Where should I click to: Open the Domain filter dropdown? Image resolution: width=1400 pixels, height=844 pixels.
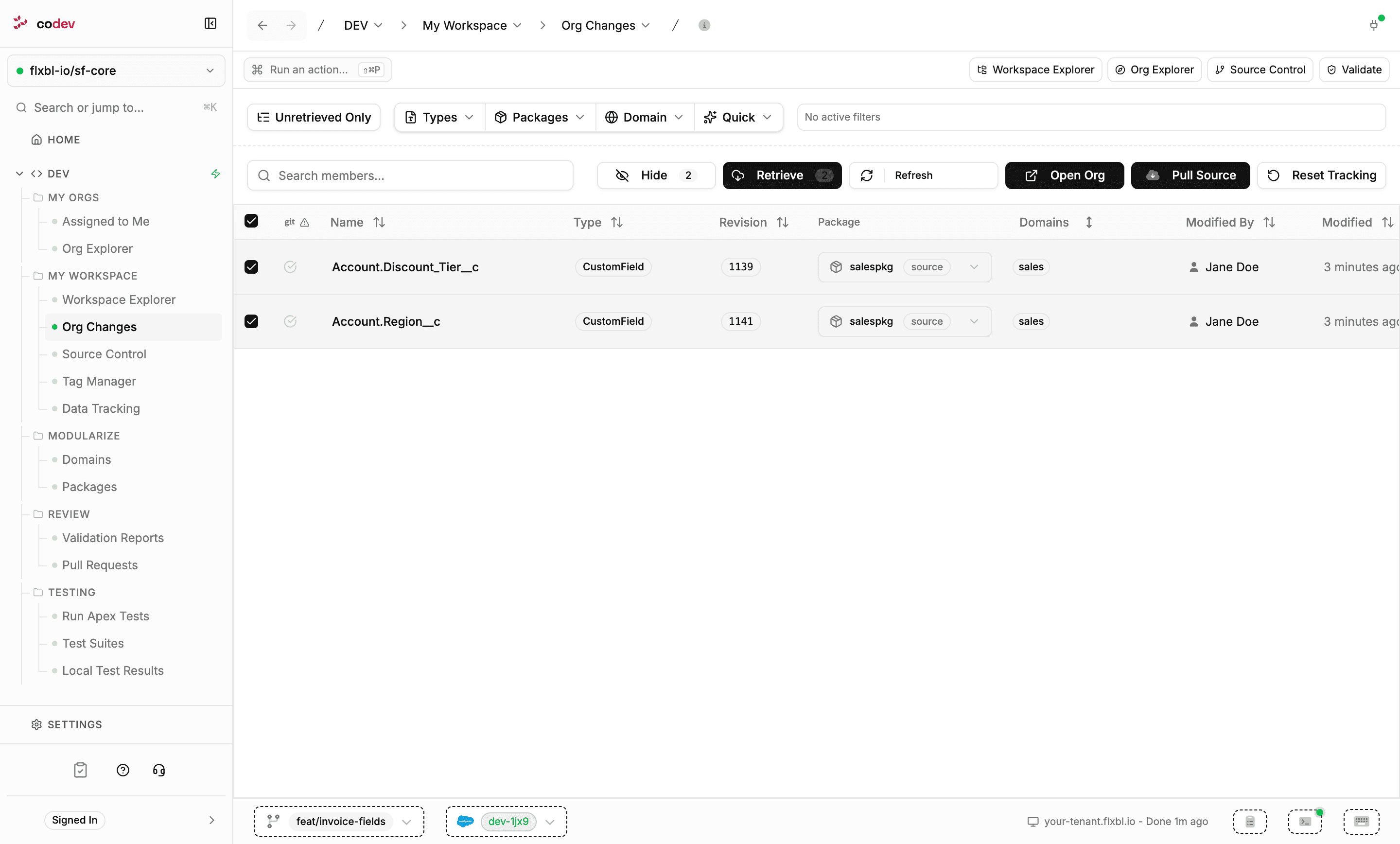point(645,117)
